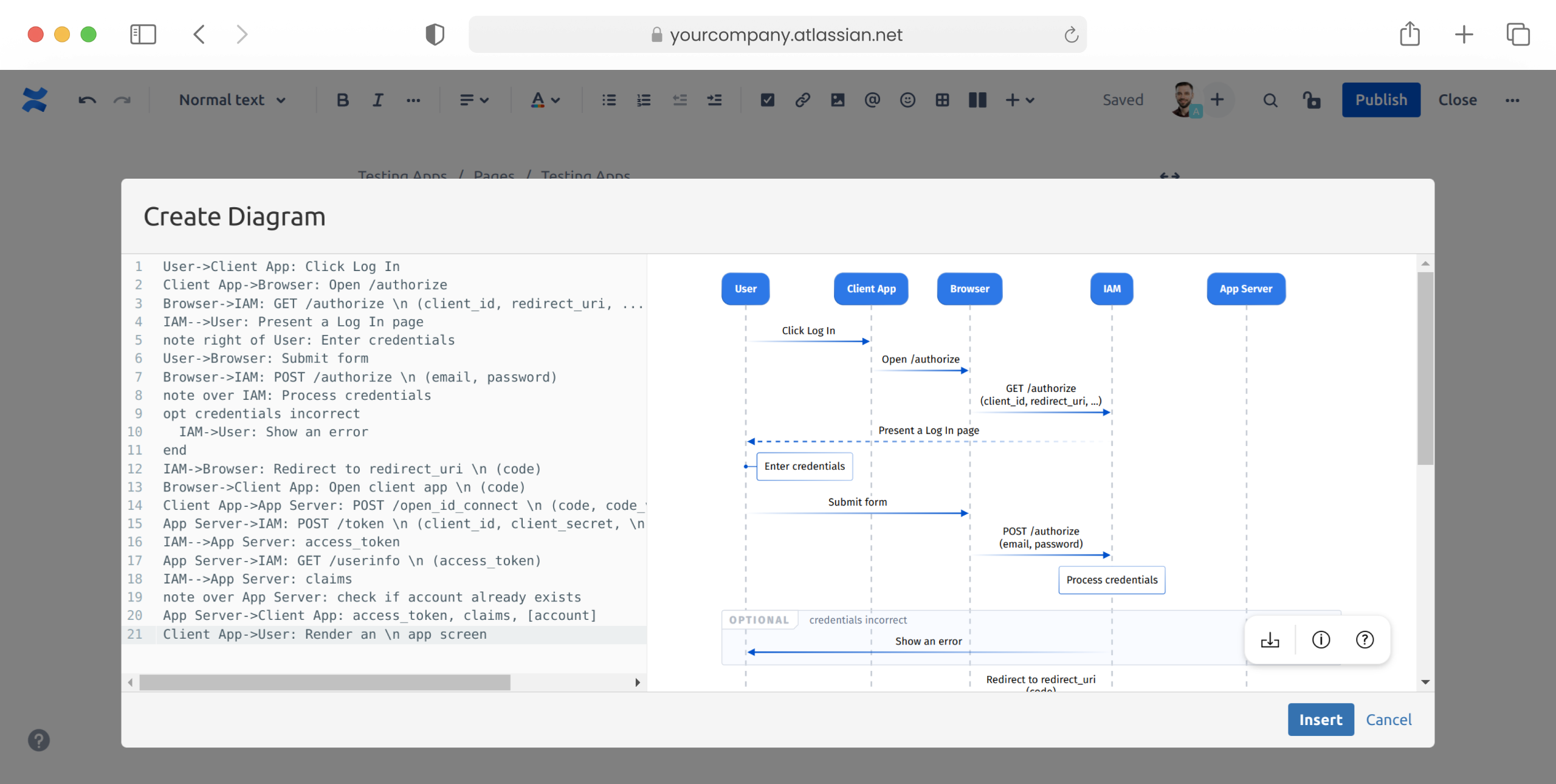Open diagram info icon
Viewport: 1556px width, 784px height.
click(1321, 640)
